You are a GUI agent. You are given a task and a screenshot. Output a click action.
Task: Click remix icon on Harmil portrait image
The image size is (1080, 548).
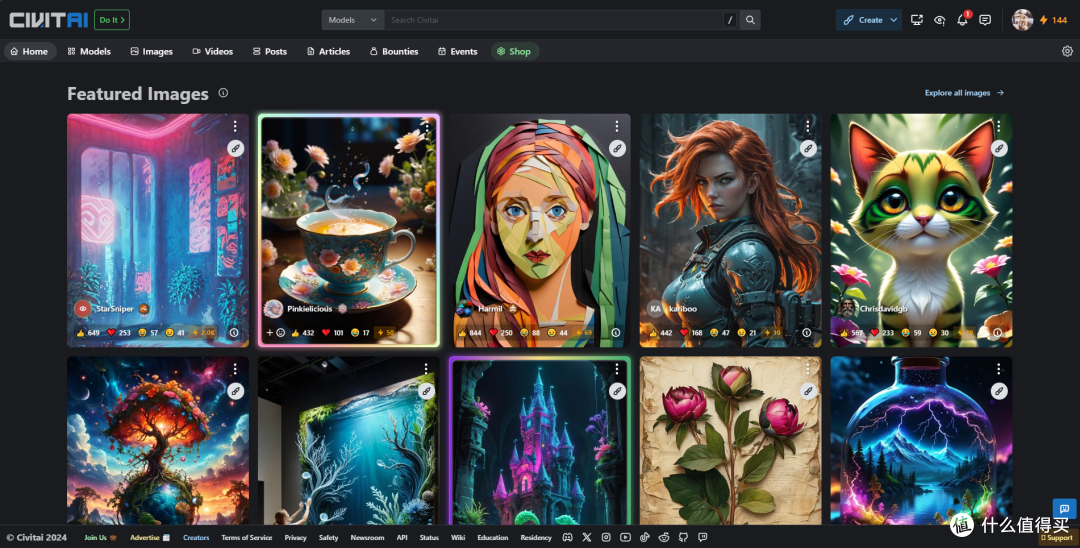pos(616,148)
